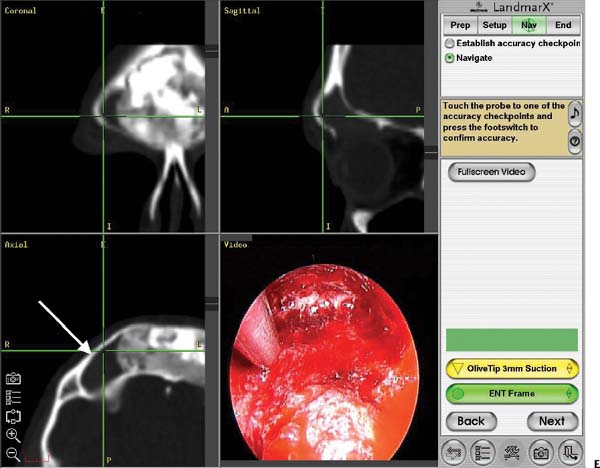600x468 pixels.
Task: Click arrow on right of OliveTip selector
Action: click(x=570, y=368)
